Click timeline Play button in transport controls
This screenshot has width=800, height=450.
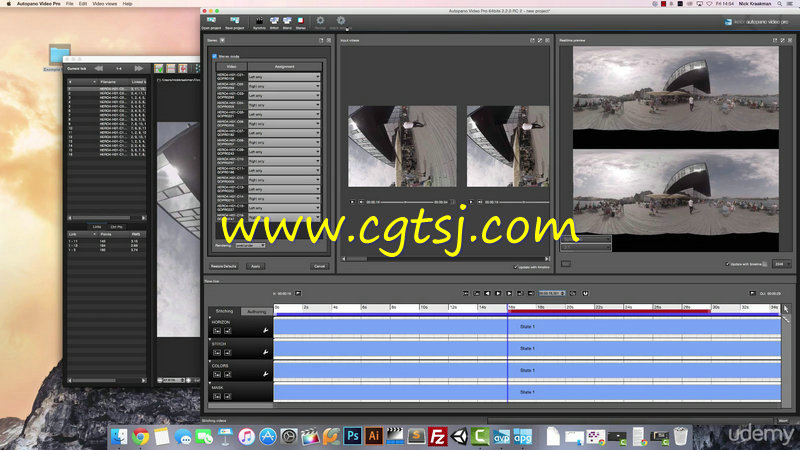[x=498, y=293]
